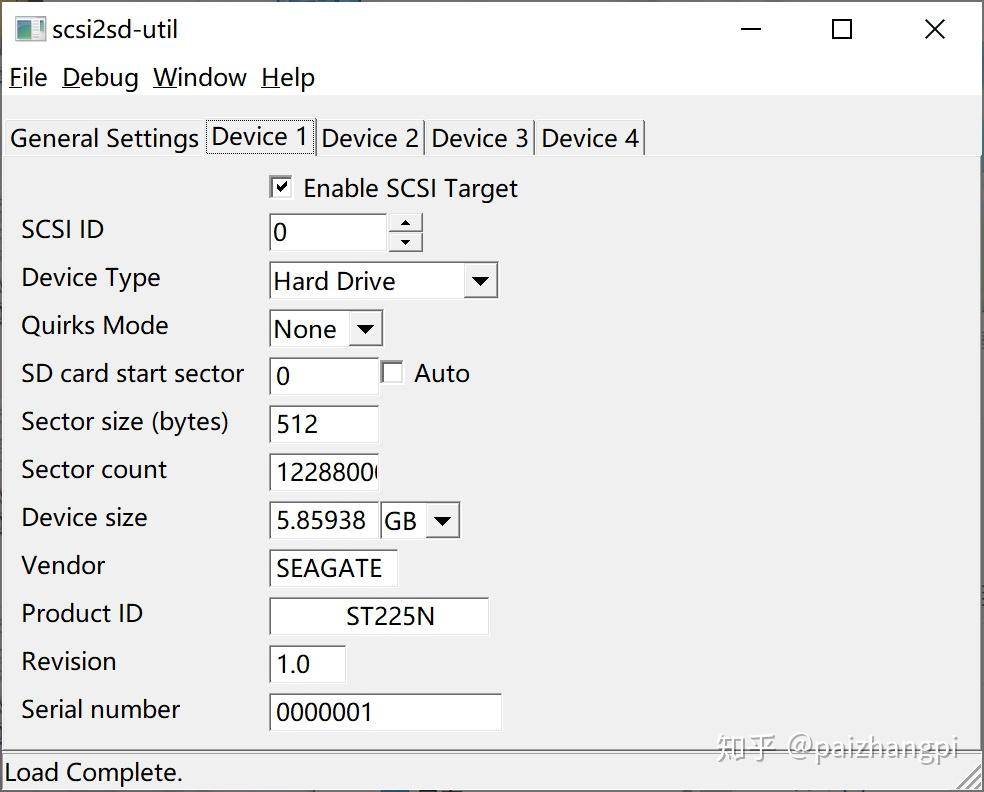
Task: Open the Debug menu
Action: point(100,77)
